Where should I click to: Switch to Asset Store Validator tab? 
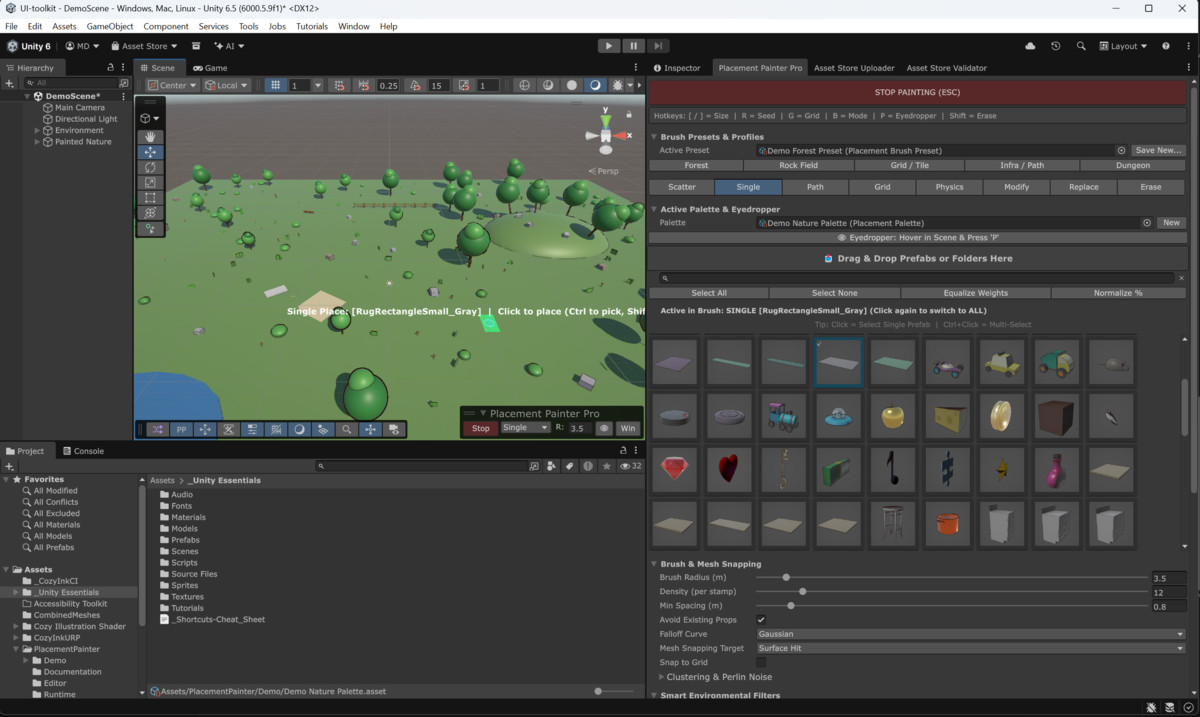coord(946,68)
